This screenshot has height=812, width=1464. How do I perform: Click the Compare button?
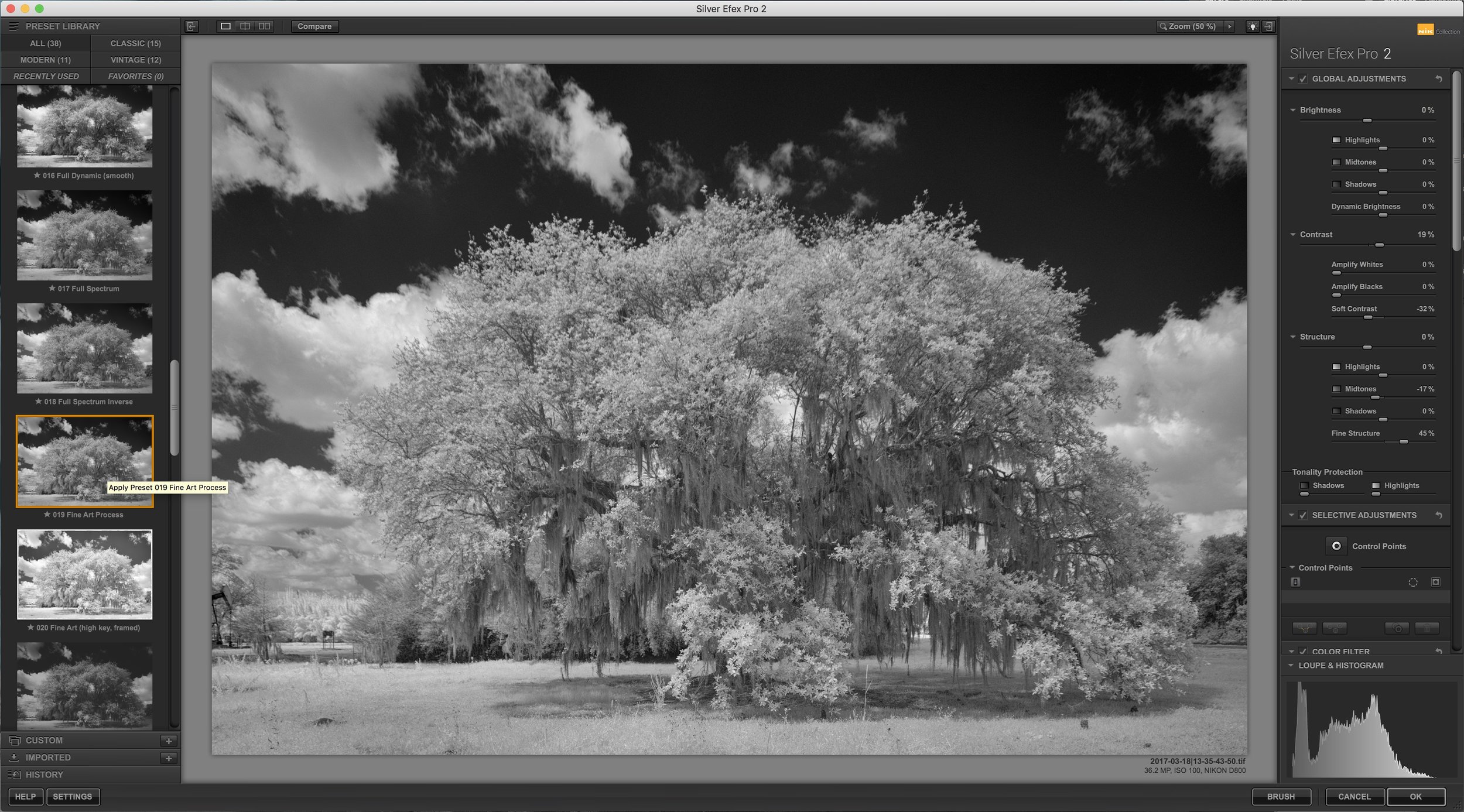[314, 26]
